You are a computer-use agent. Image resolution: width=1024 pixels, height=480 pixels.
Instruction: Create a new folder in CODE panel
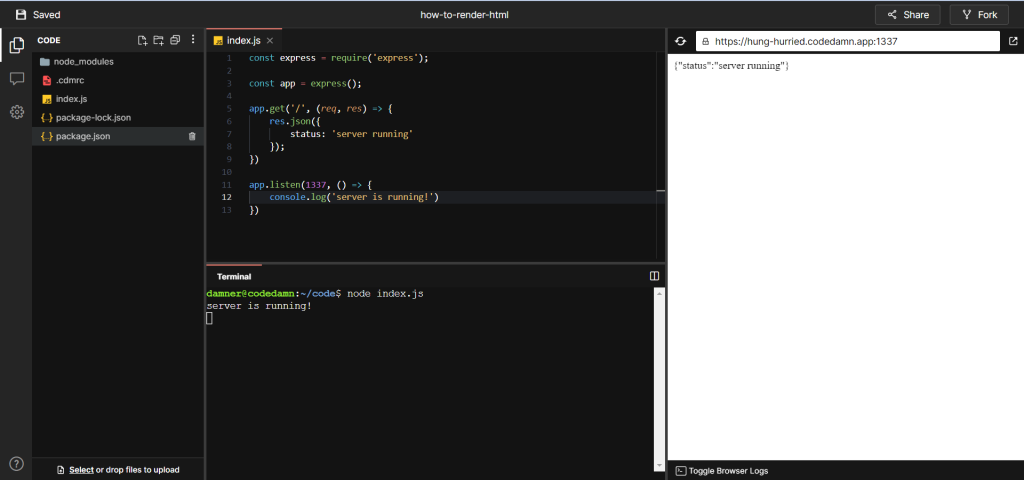(x=158, y=40)
